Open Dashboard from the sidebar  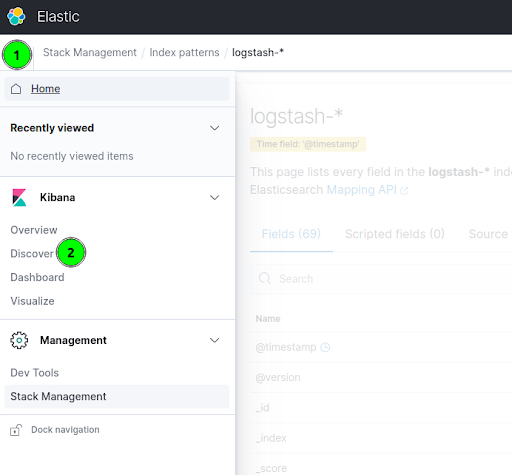pyautogui.click(x=37, y=277)
